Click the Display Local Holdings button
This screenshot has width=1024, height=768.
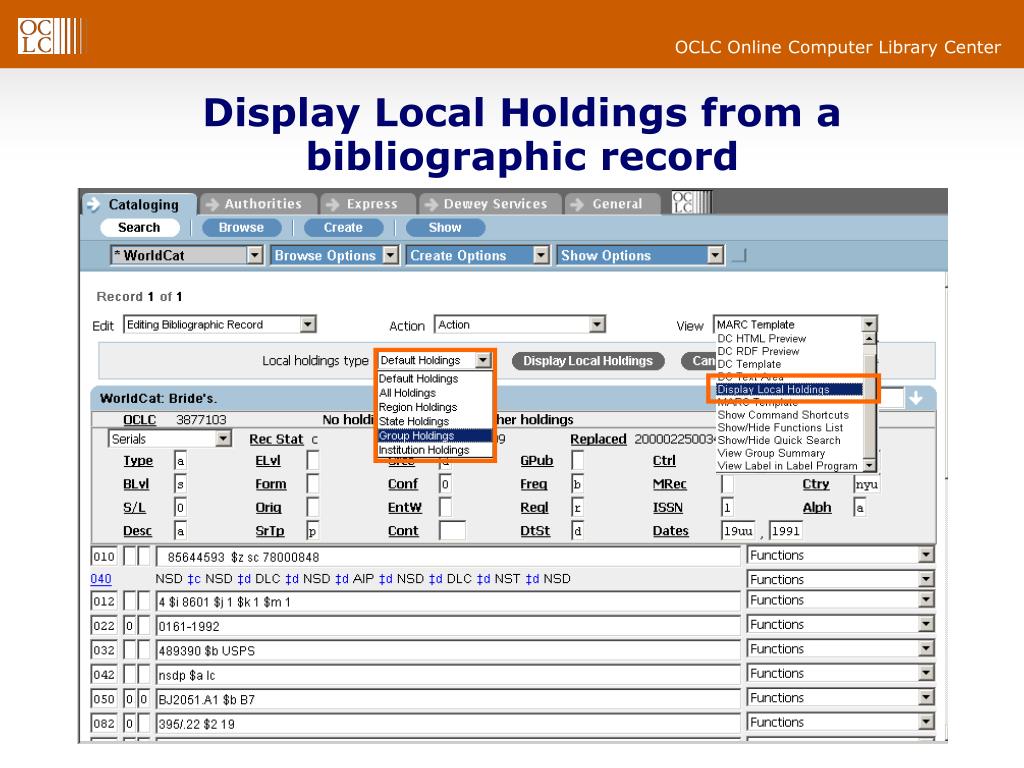pyautogui.click(x=588, y=360)
